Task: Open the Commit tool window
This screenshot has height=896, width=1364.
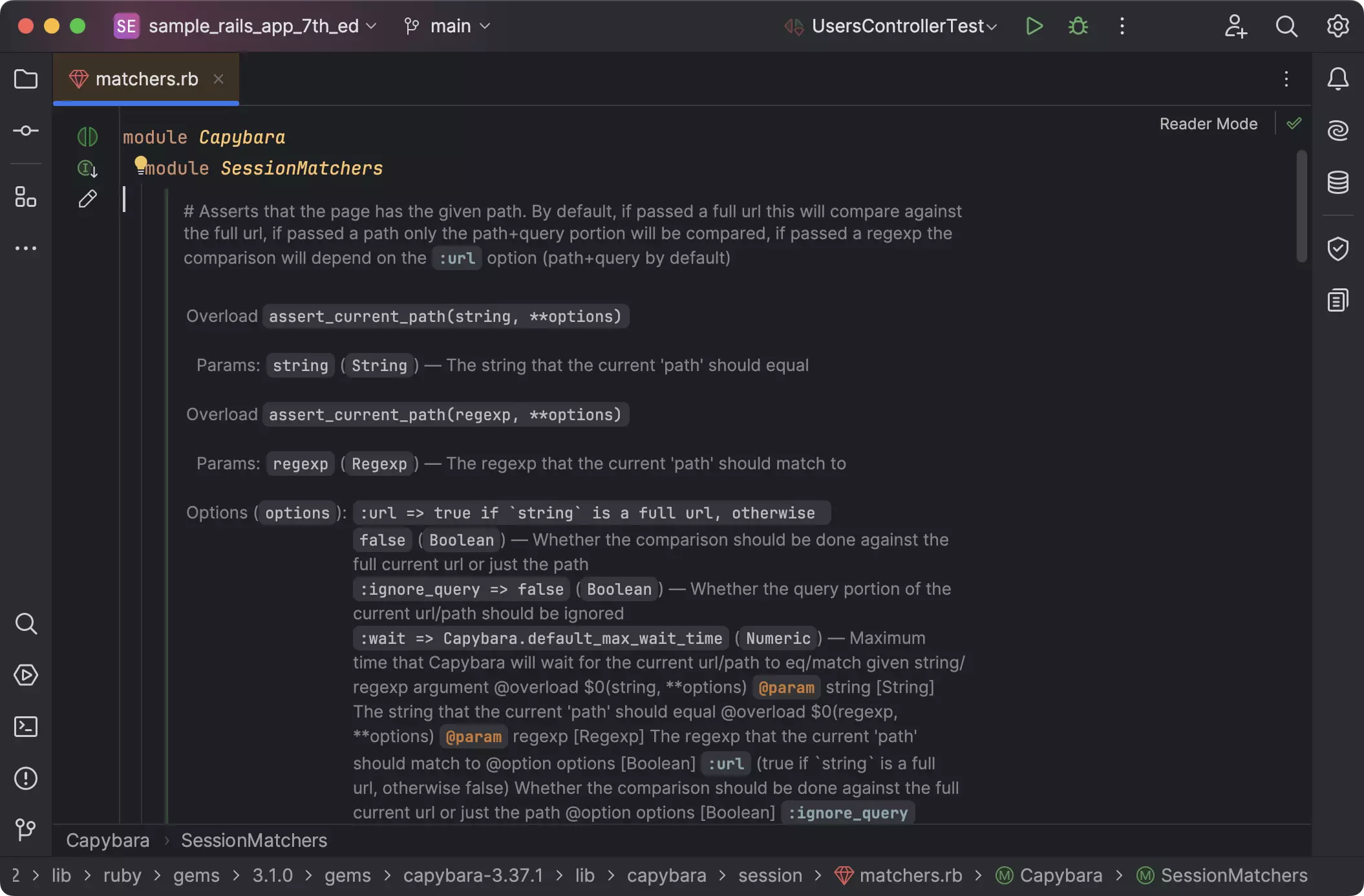Action: [26, 131]
